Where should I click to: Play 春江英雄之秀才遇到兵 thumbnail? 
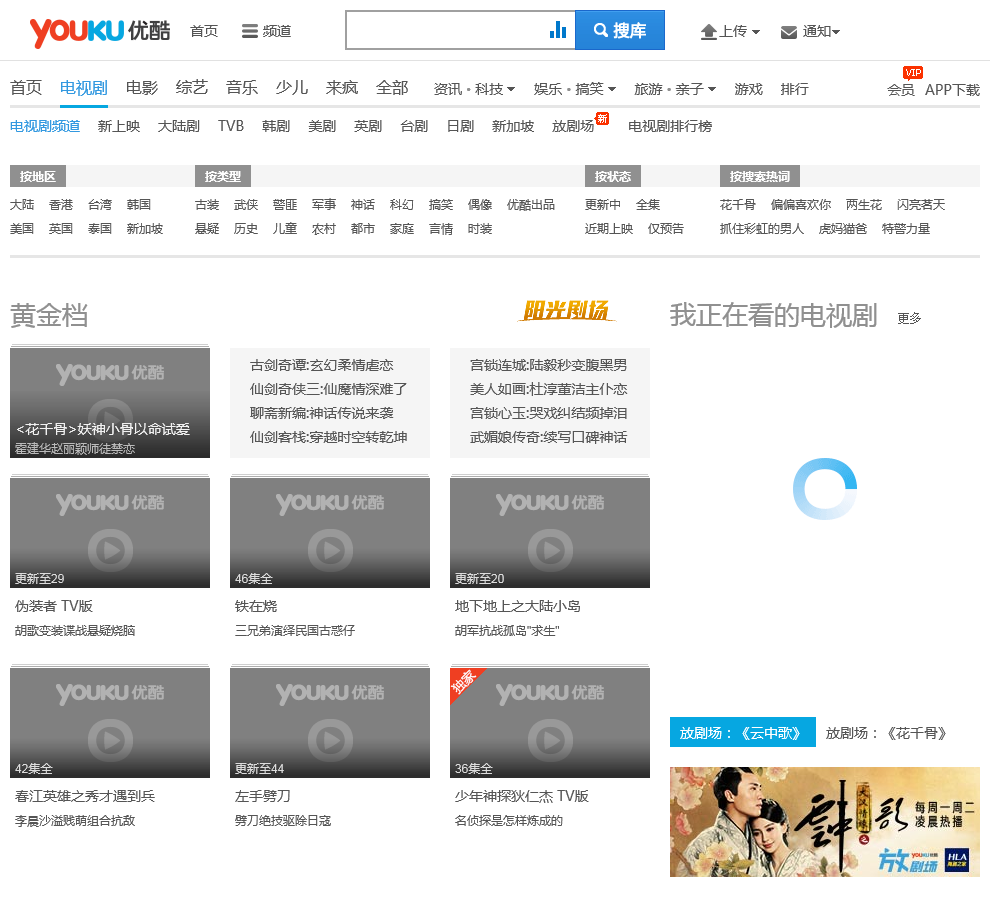[x=110, y=723]
